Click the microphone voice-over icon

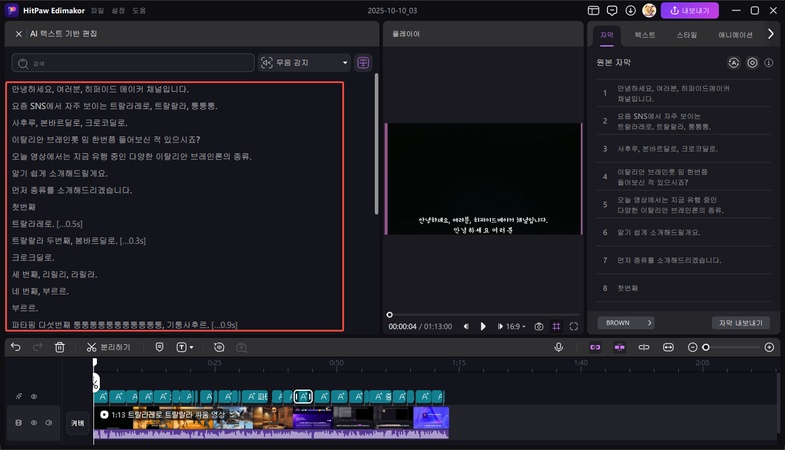[x=559, y=347]
